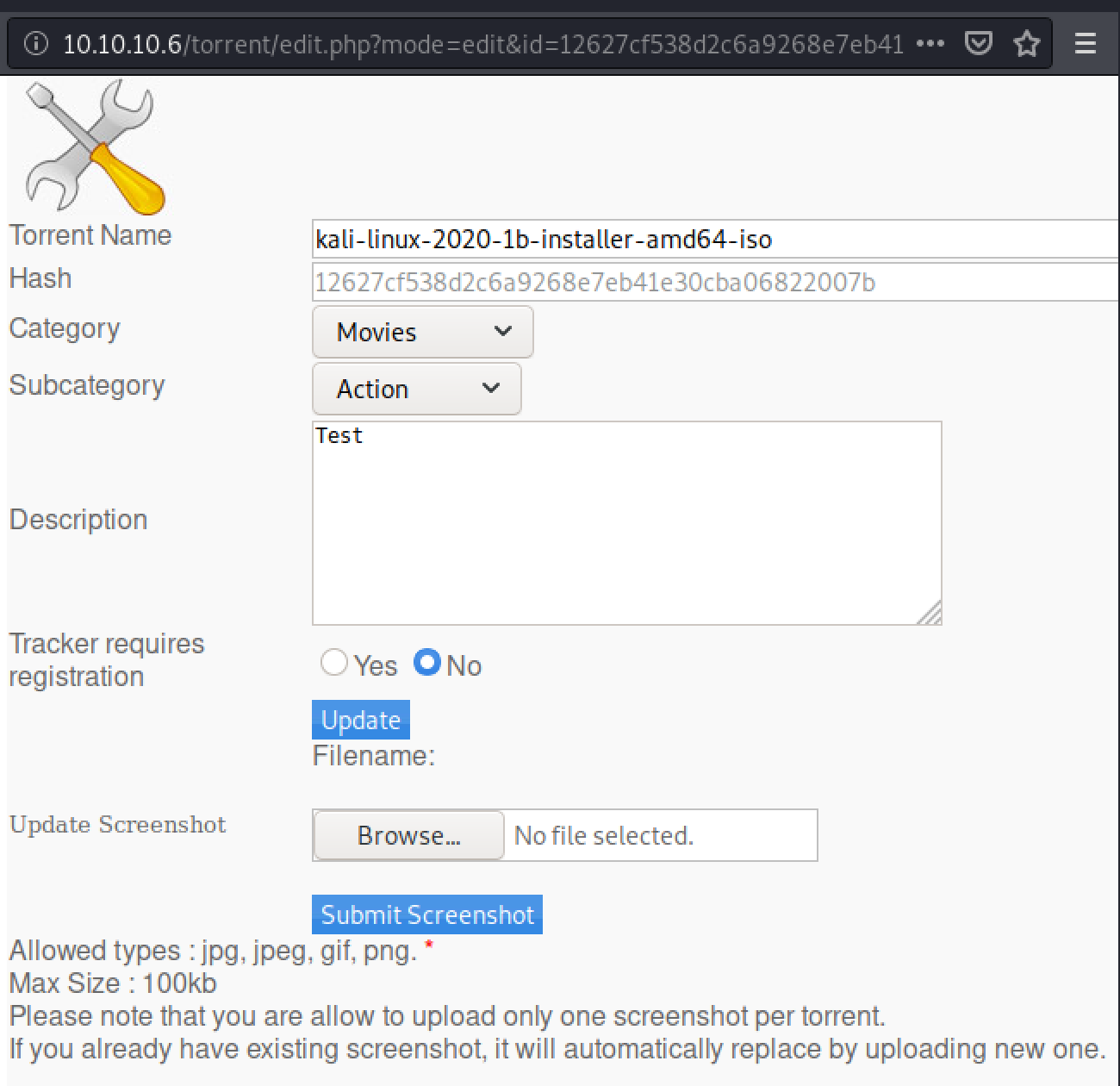
Task: Open the Firefox hamburger menu
Action: pyautogui.click(x=1086, y=43)
